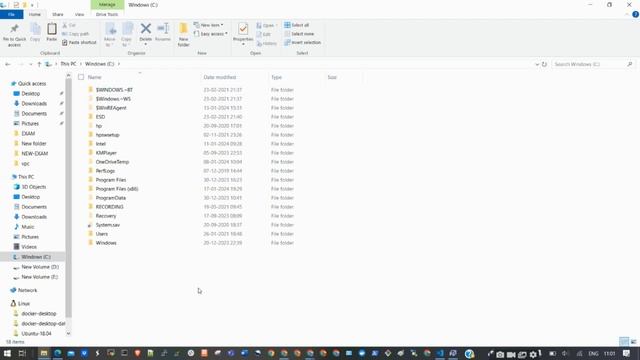Click the Paste ribbon icon
Image resolution: width=640 pixels, height=360 pixels.
(x=51, y=32)
